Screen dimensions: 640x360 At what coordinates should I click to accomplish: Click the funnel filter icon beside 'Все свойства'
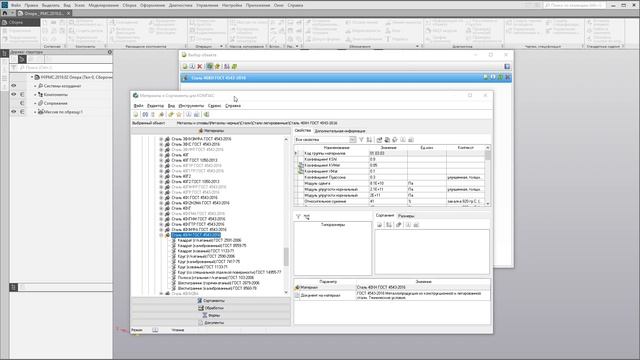click(361, 140)
